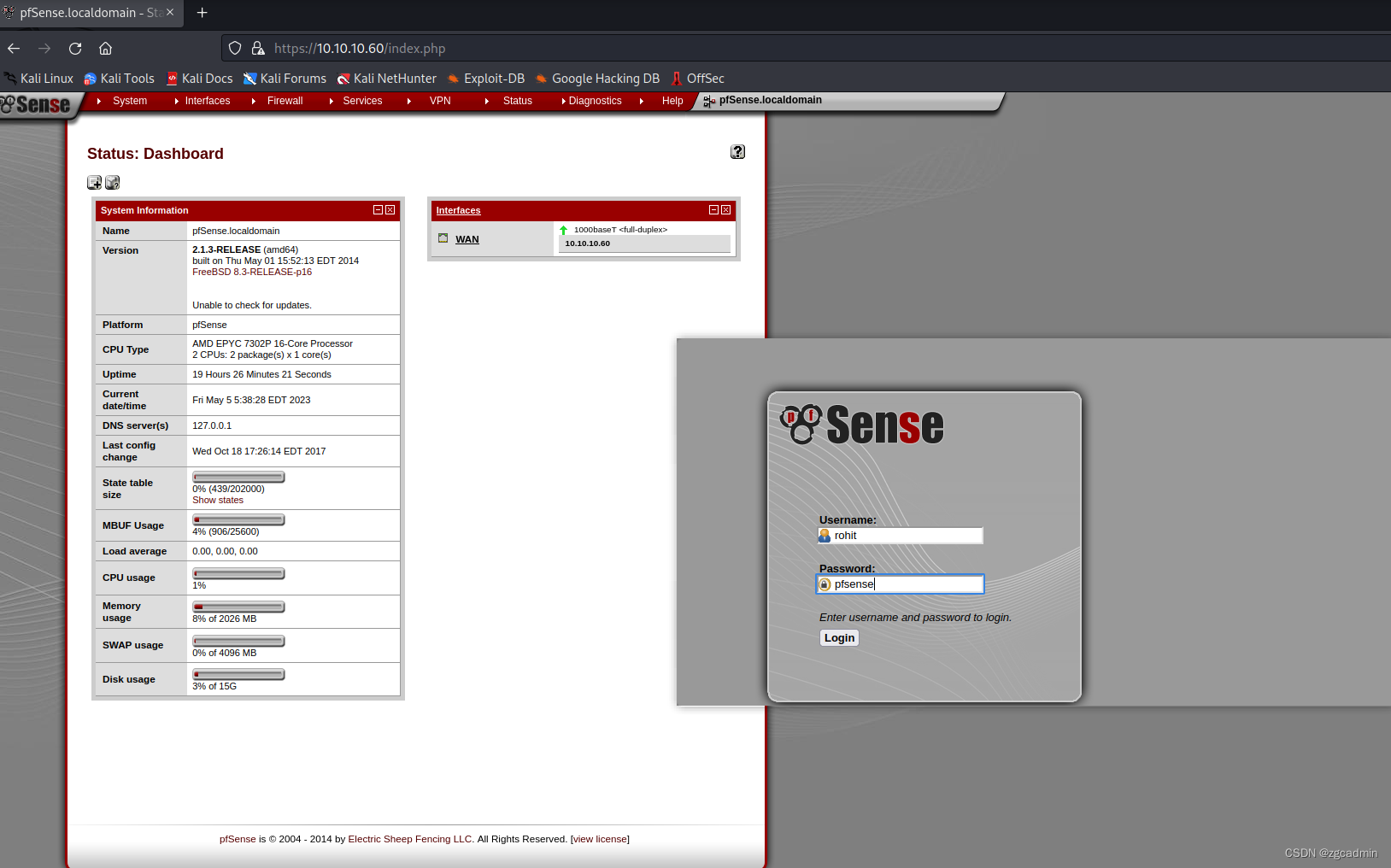Image resolution: width=1391 pixels, height=868 pixels.
Task: Open the Exploit-DB bookmark
Action: pos(485,79)
